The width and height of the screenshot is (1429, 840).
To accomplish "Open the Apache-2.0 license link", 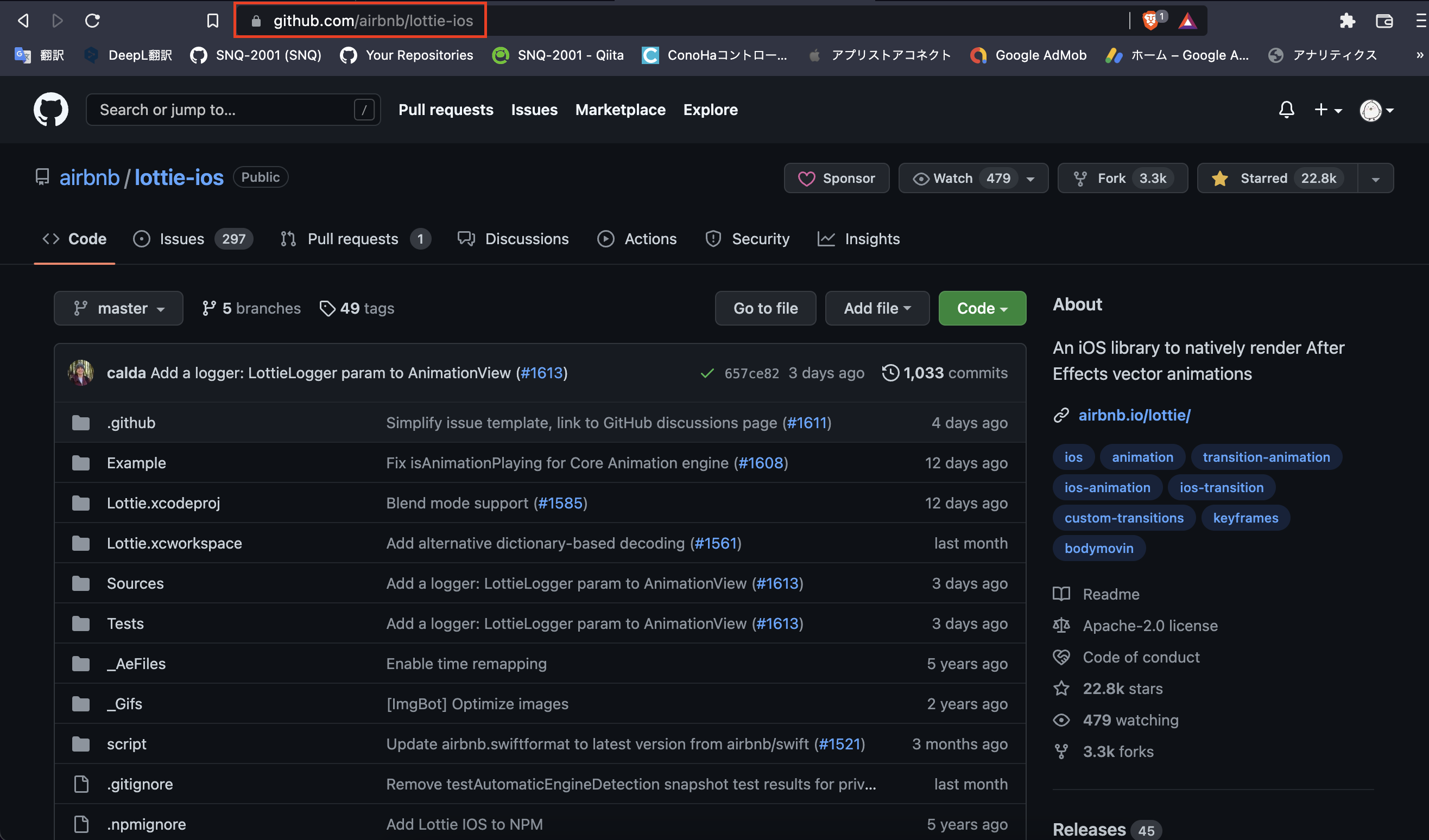I will (1150, 625).
